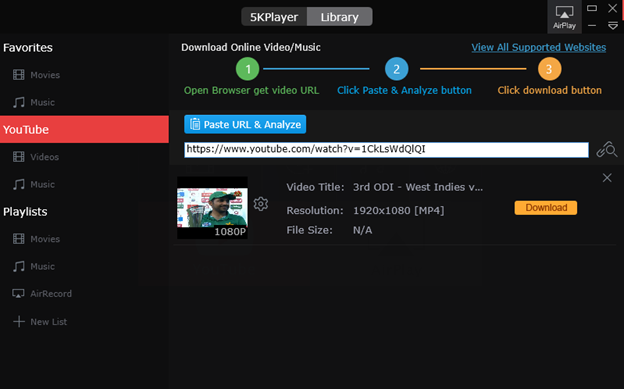Image resolution: width=624 pixels, height=389 pixels.
Task: Click the YouTube URL input field
Action: tap(386, 150)
